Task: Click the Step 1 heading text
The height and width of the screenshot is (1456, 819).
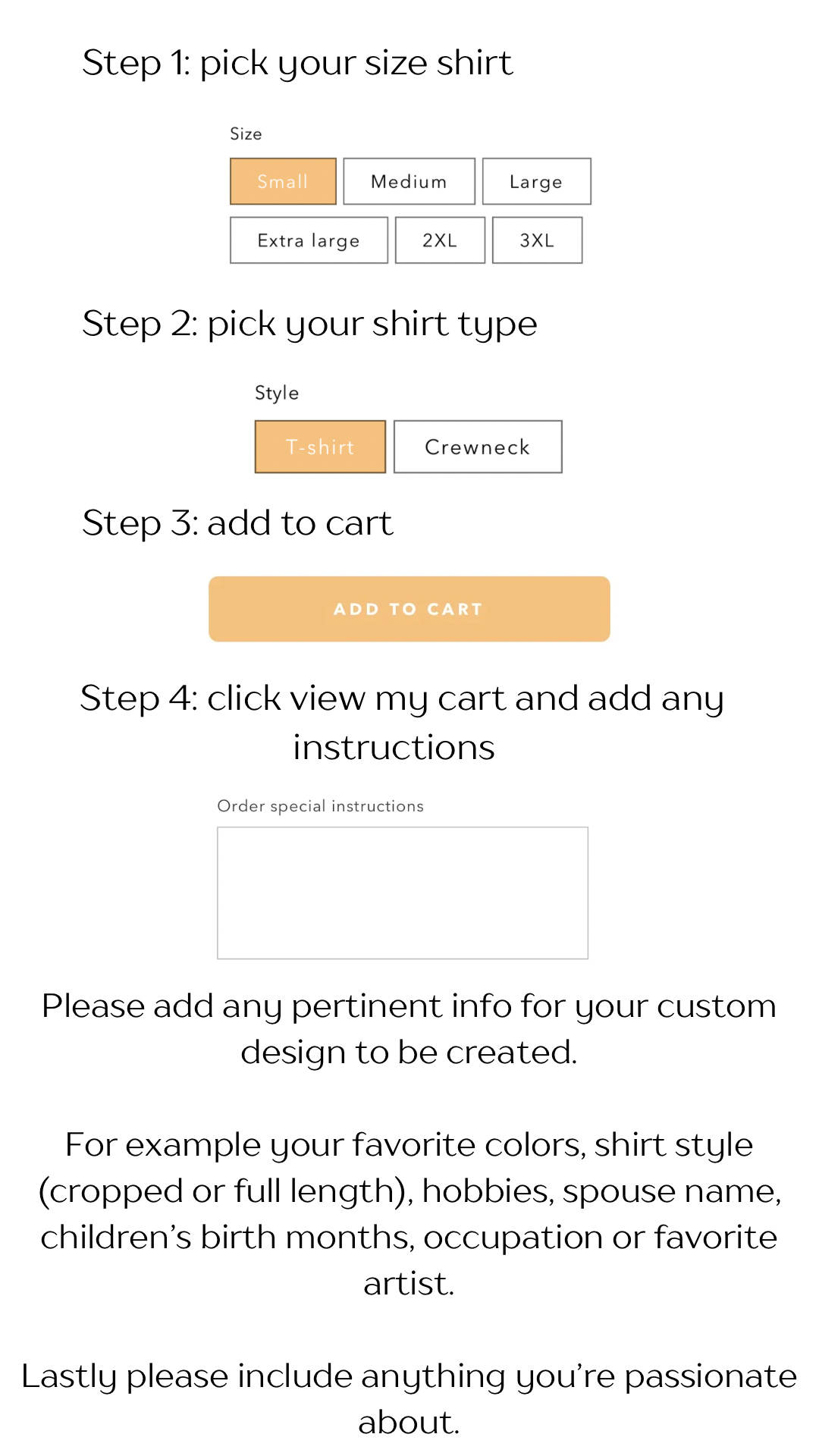Action: (298, 63)
